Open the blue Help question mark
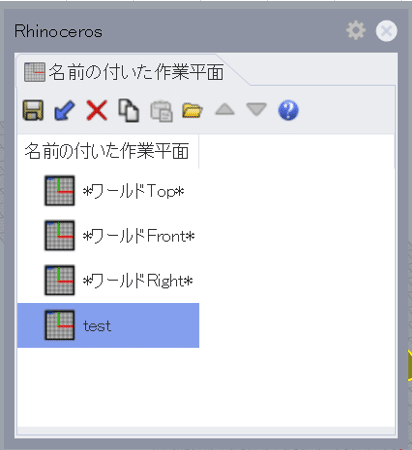 pos(288,110)
